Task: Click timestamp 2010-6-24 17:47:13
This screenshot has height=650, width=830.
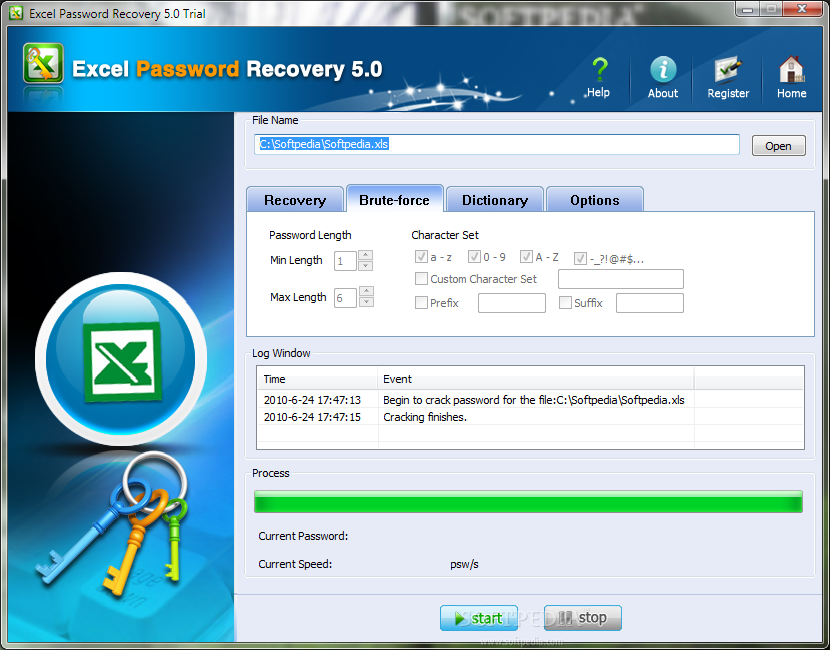Action: coord(312,400)
